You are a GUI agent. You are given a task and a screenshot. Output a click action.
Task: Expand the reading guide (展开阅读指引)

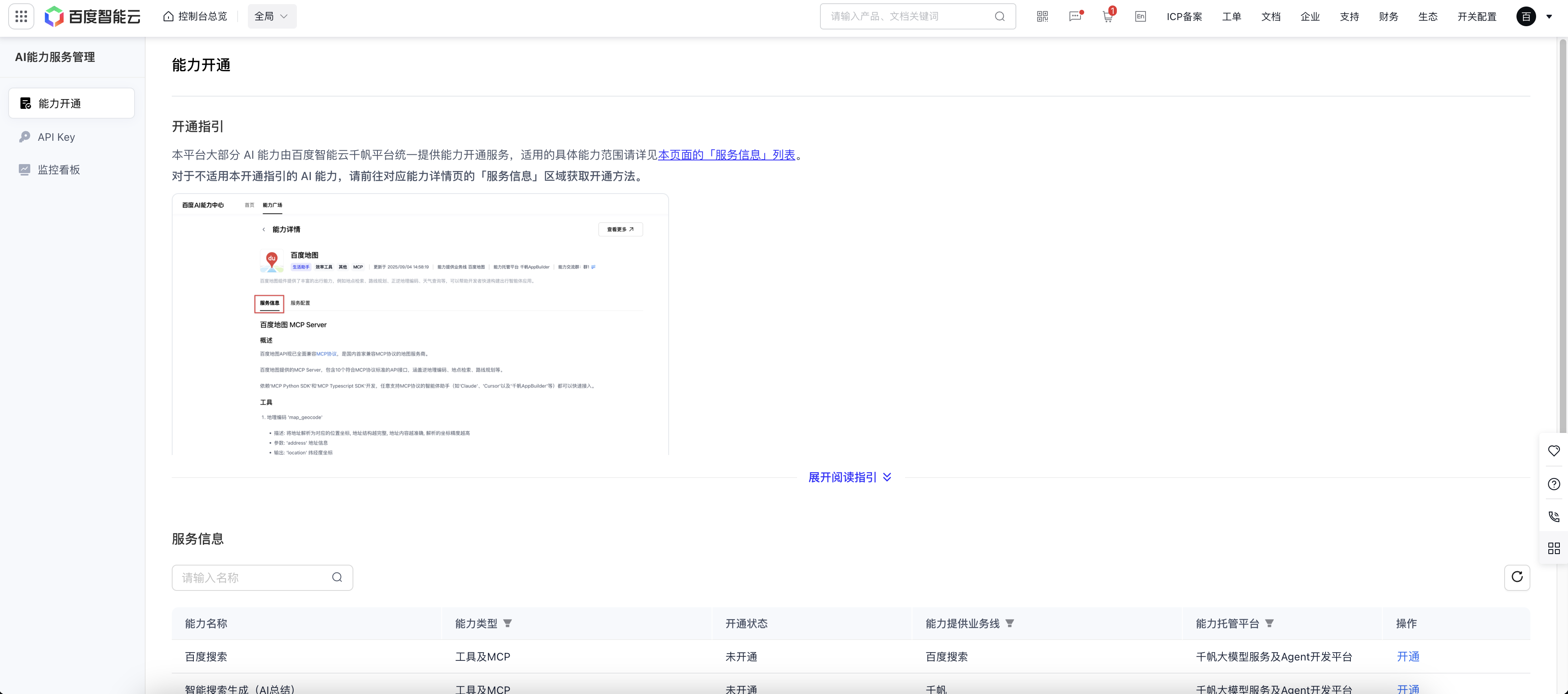tap(850, 477)
